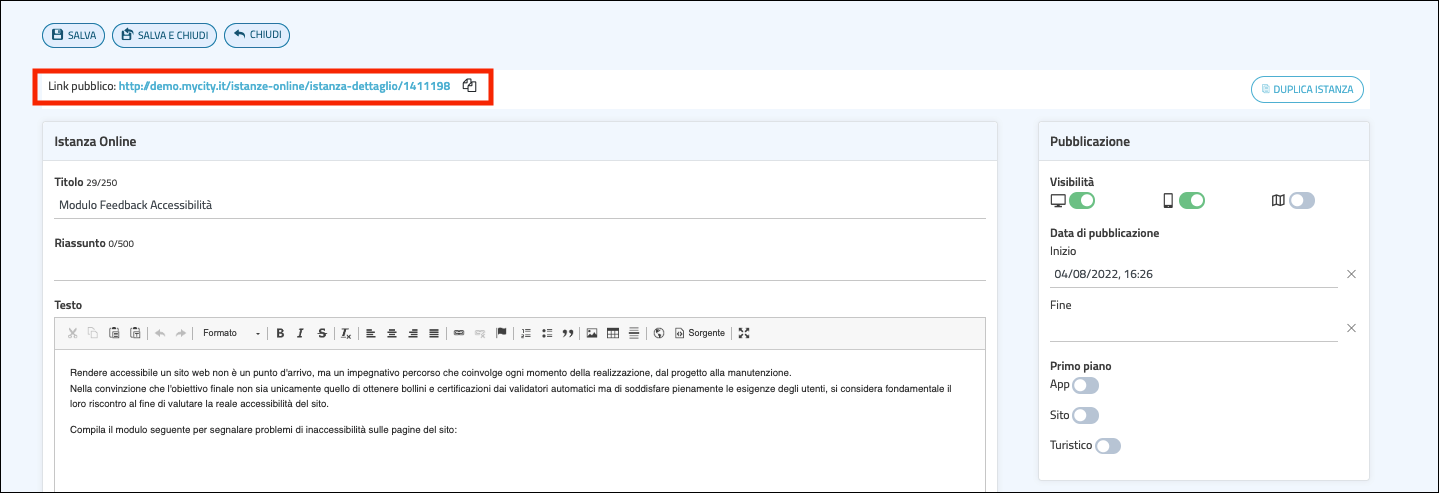Add a block quote in the editor
Screen dimensions: 1439x493
(x=567, y=333)
